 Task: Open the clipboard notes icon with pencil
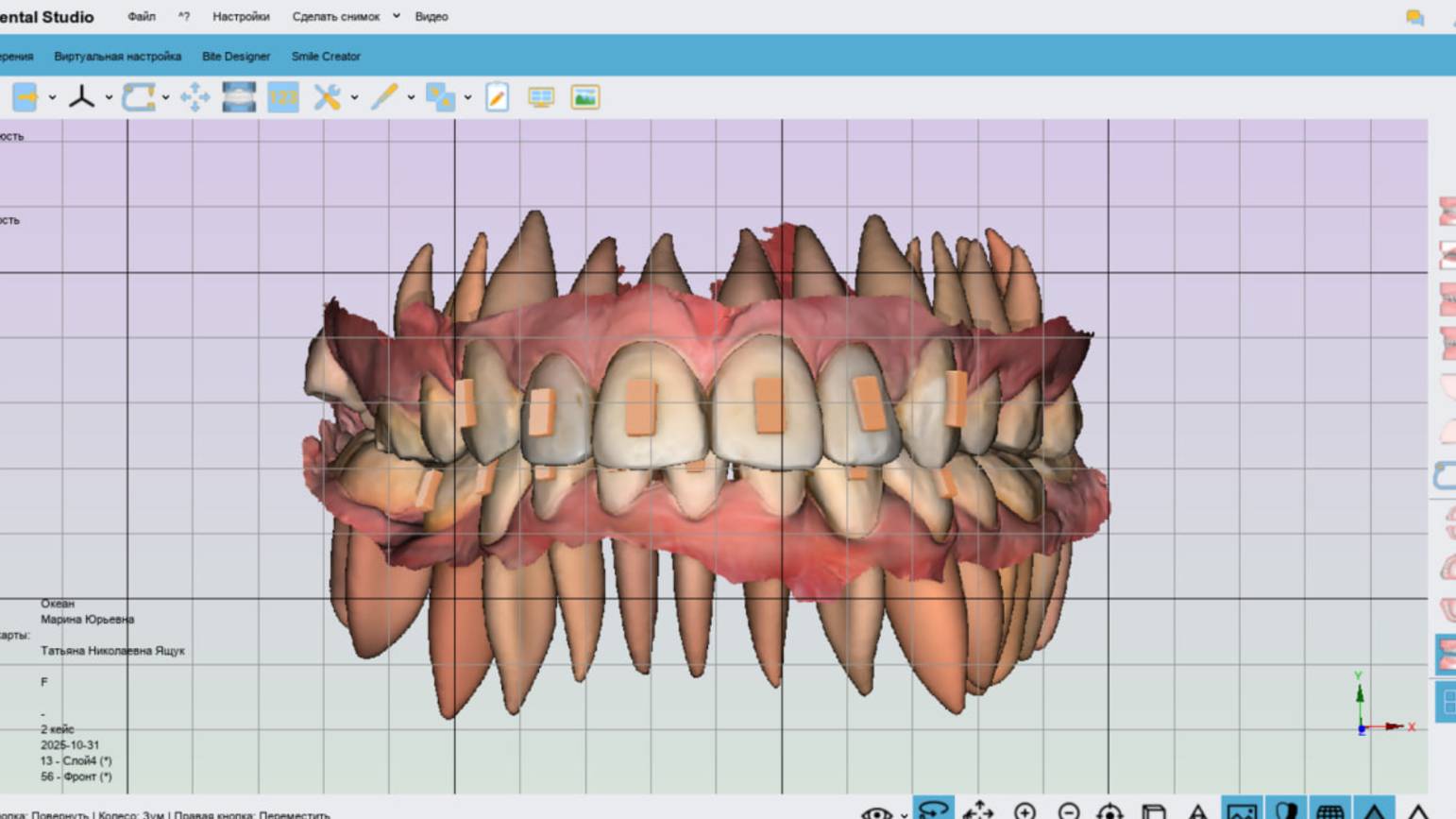pos(497,97)
